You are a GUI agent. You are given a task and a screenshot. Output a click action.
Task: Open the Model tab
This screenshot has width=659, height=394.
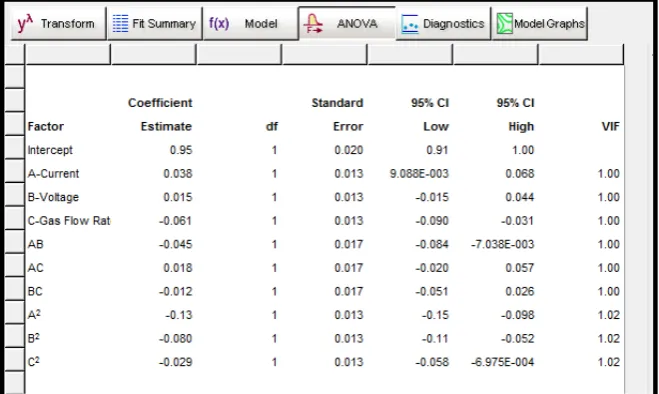pyautogui.click(x=250, y=24)
